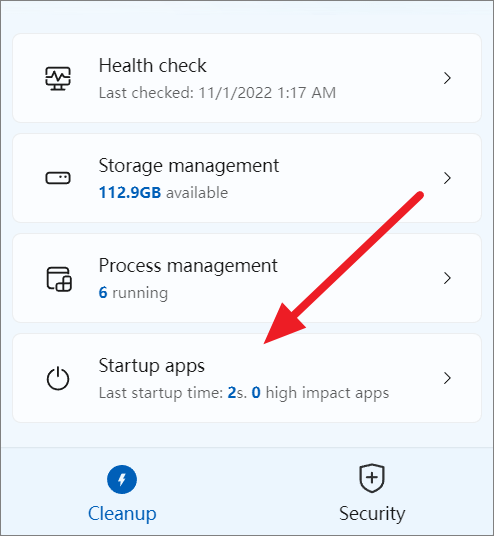Screen dimensions: 494x536
Task: Expand Process management with its chevron
Action: (447, 278)
